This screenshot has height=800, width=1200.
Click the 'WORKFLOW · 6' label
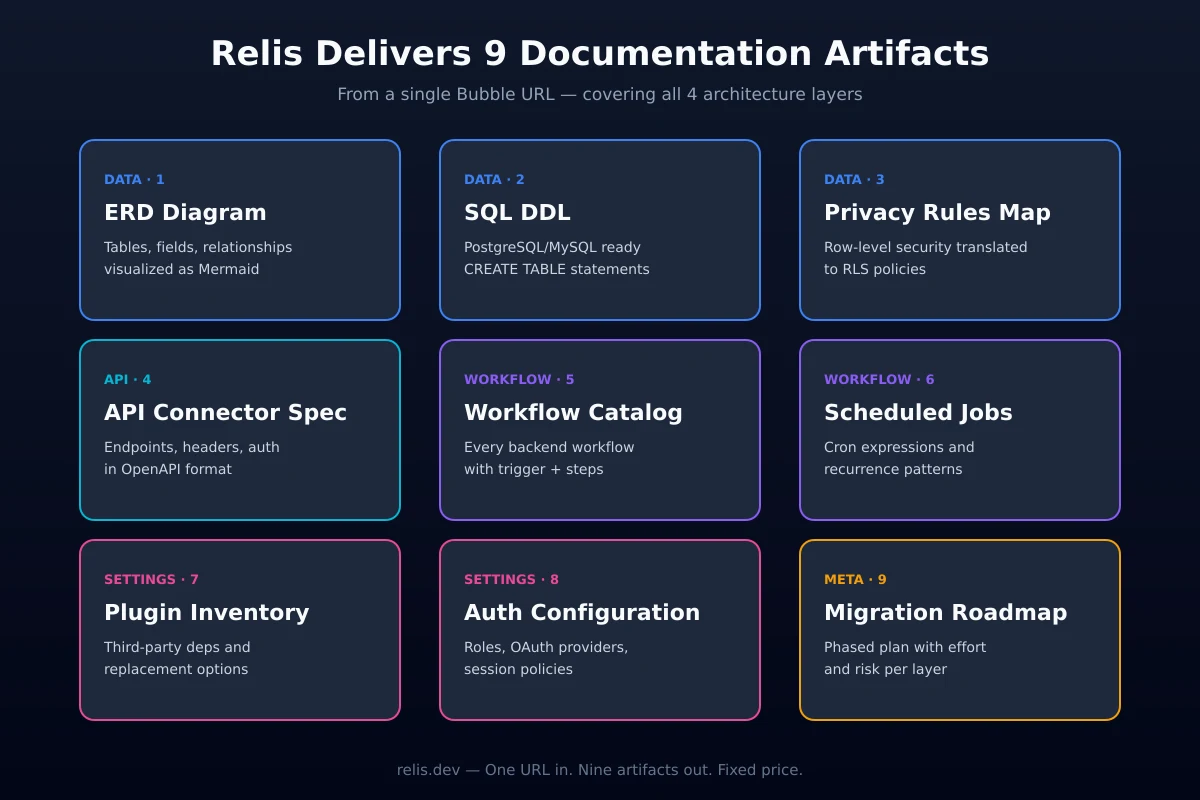pyautogui.click(x=879, y=380)
